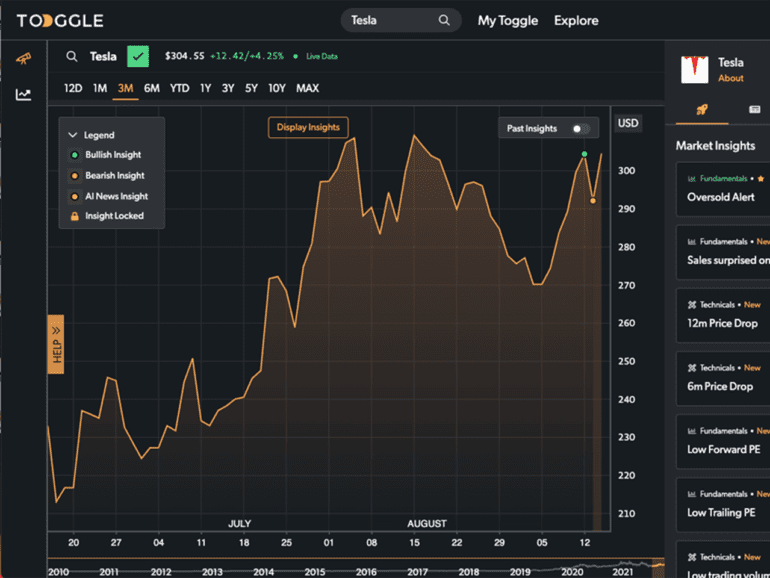Collapse the Legend panel chevron
The image size is (770, 578).
tap(73, 135)
